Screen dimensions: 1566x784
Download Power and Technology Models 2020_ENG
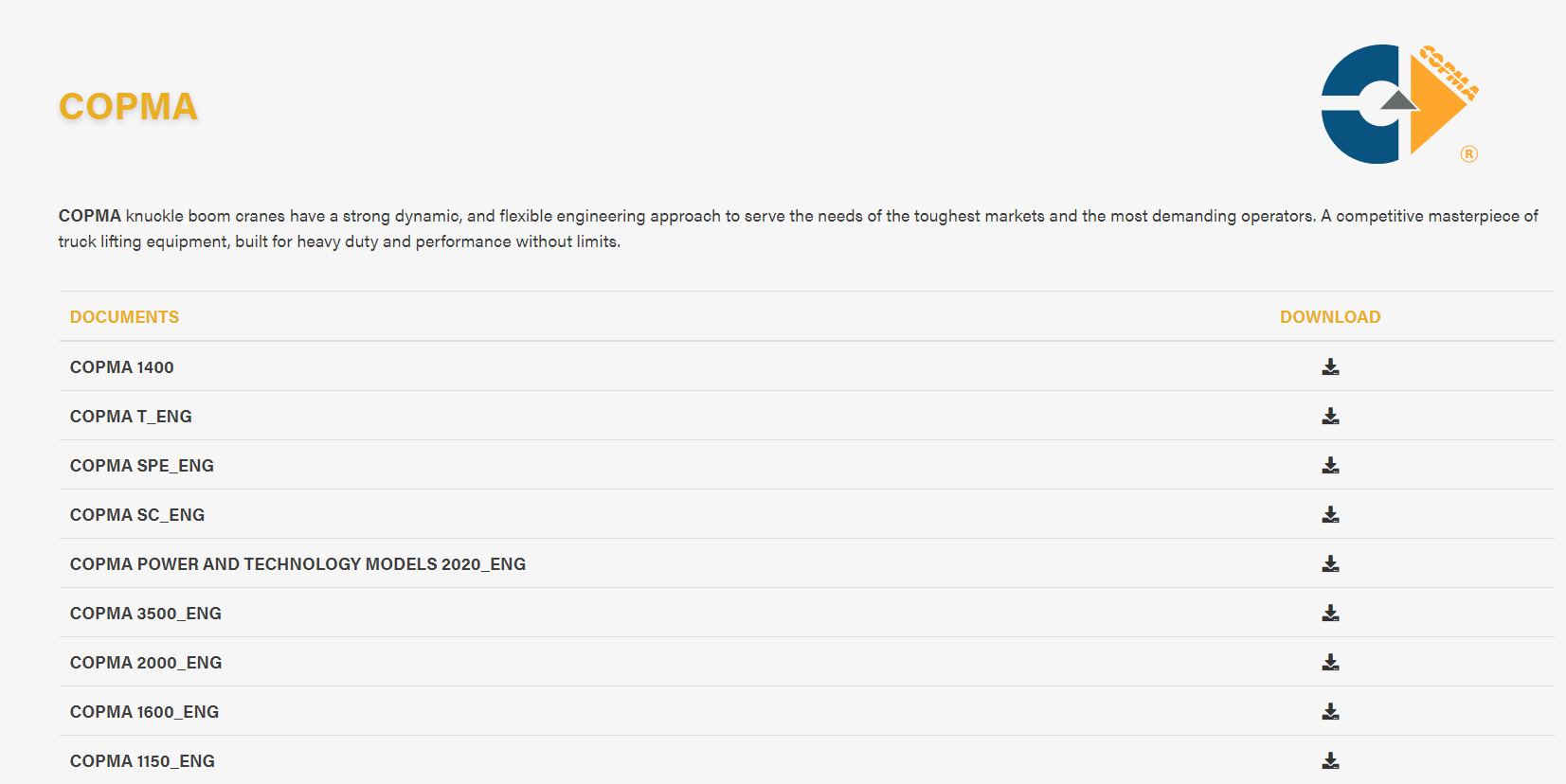tap(1330, 563)
